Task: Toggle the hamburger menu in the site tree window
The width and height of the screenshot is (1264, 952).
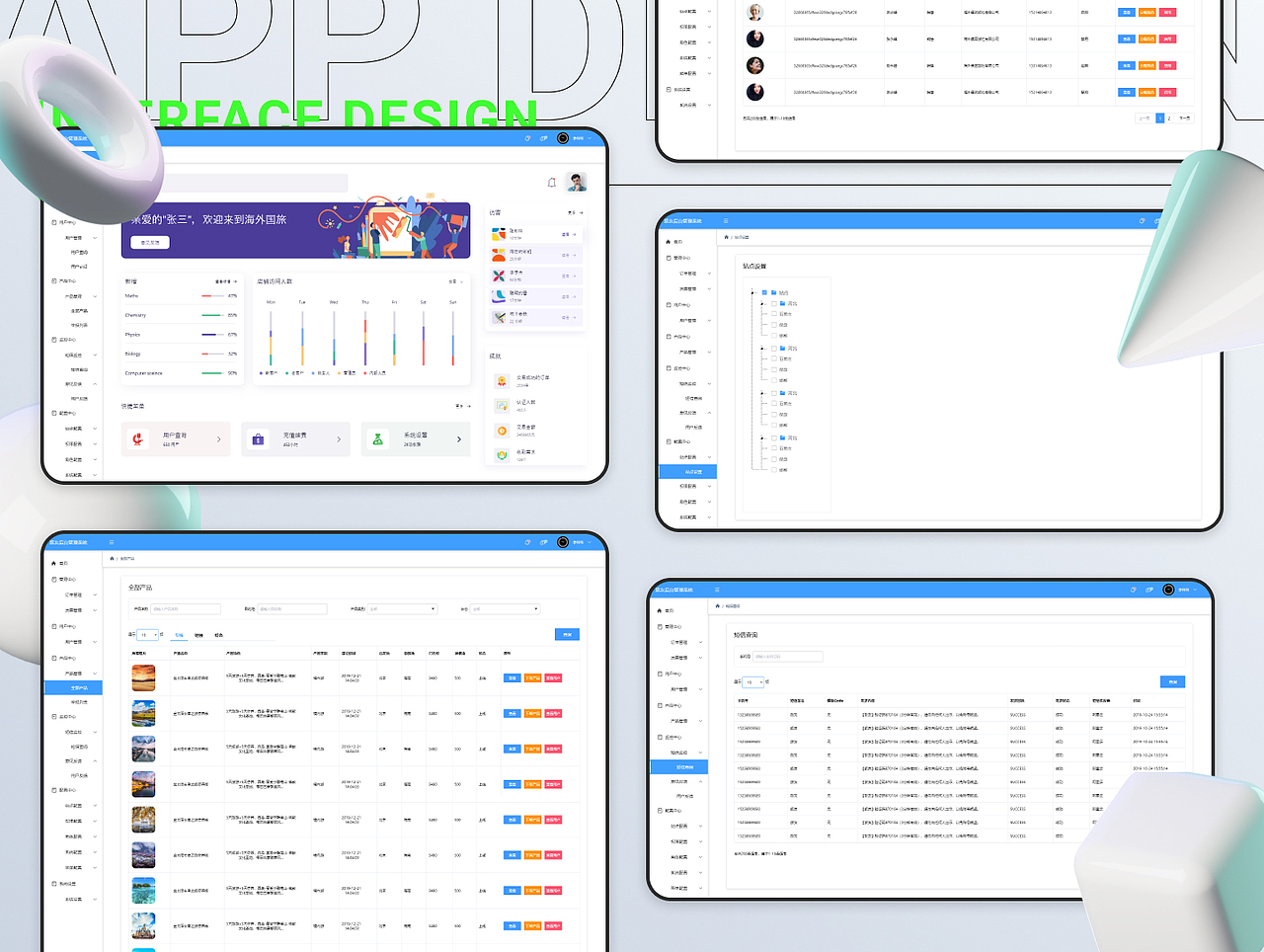Action: [x=726, y=221]
